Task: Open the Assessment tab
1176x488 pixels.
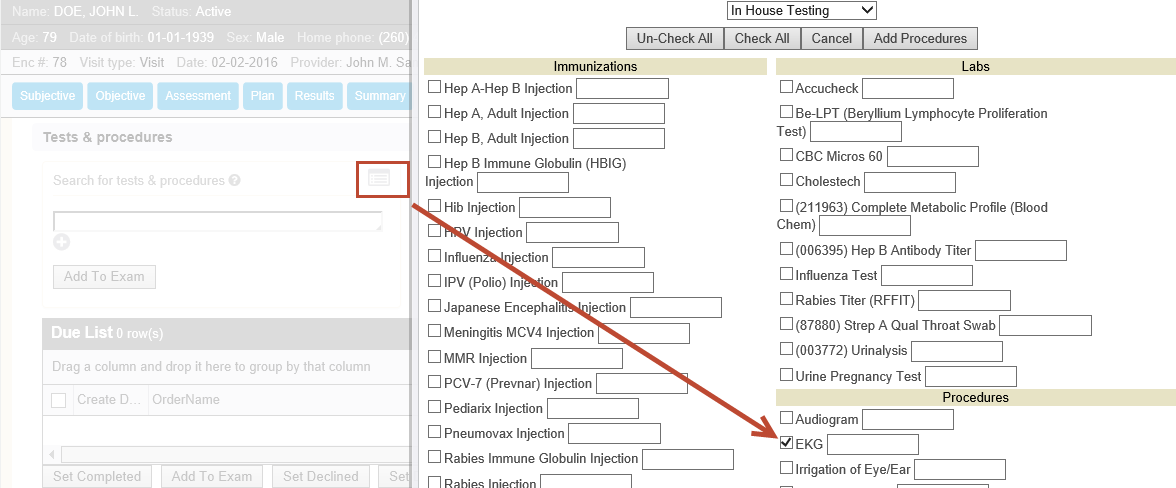Action: pos(198,96)
